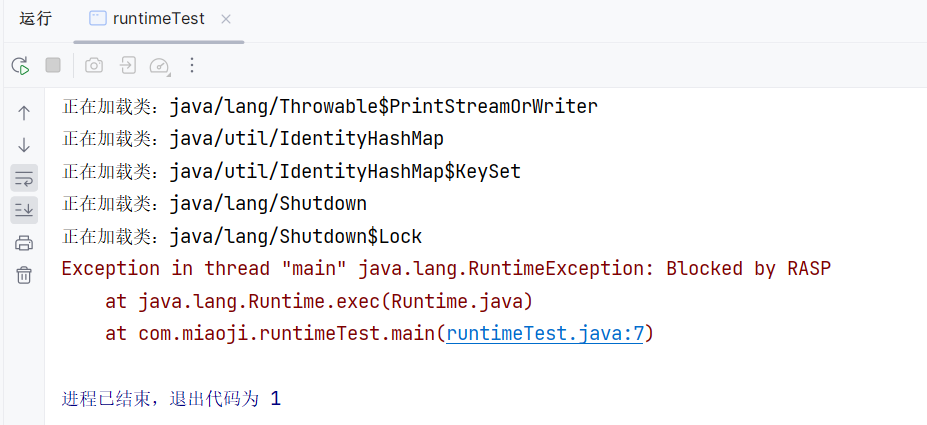Viewport: 927px width, 425px height.
Task: Click the camera thread dump icon
Action: coord(93,65)
